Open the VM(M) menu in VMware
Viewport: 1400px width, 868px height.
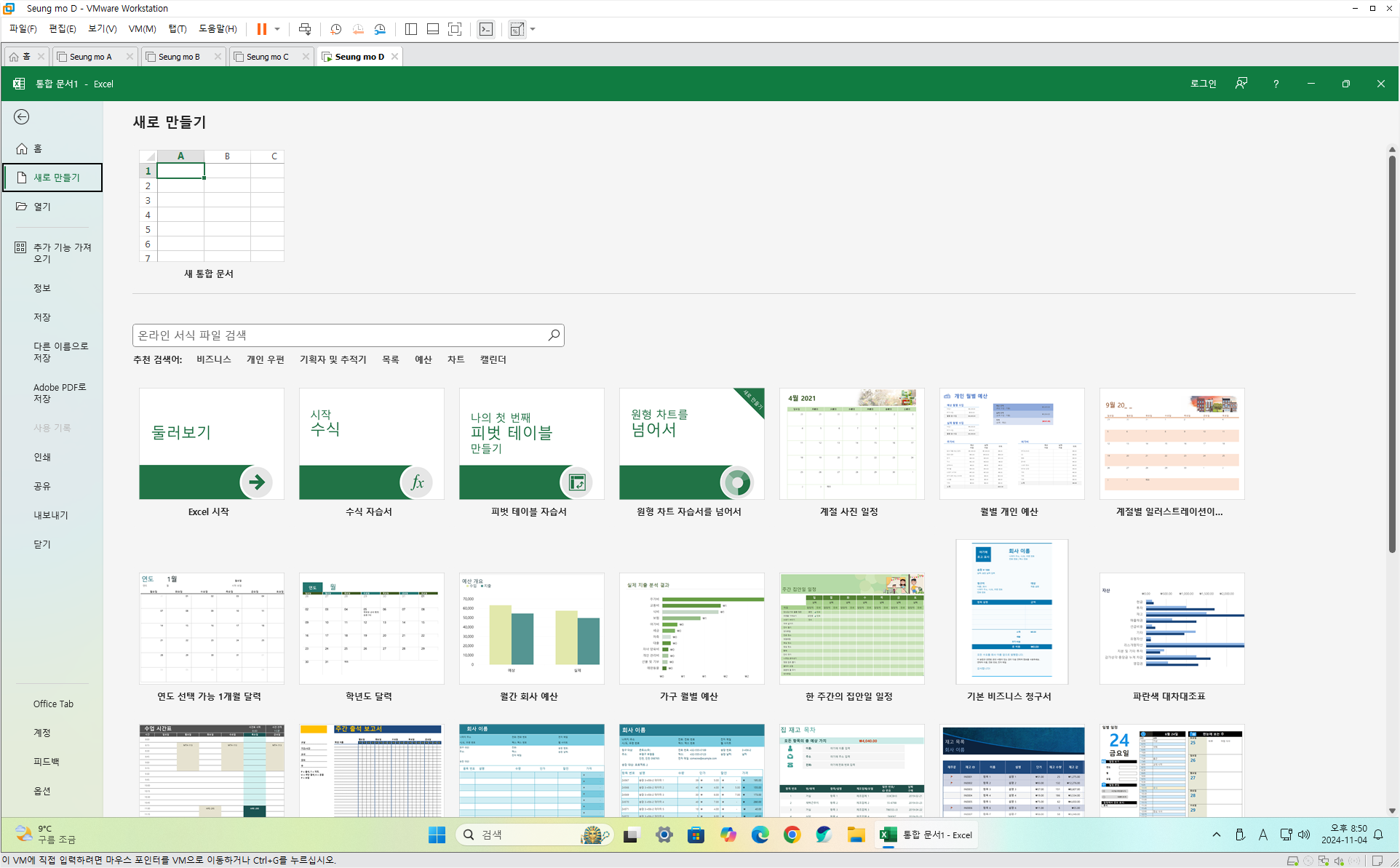pos(142,29)
